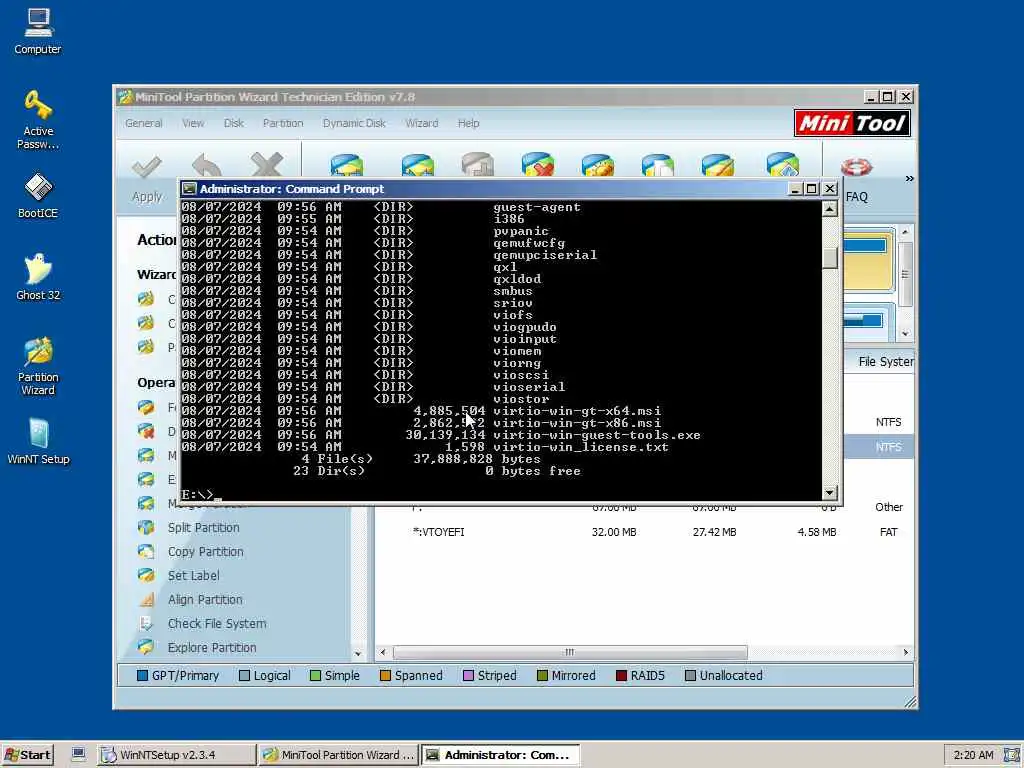Click the Align Partition icon
1024x768 pixels.
[x=146, y=600]
